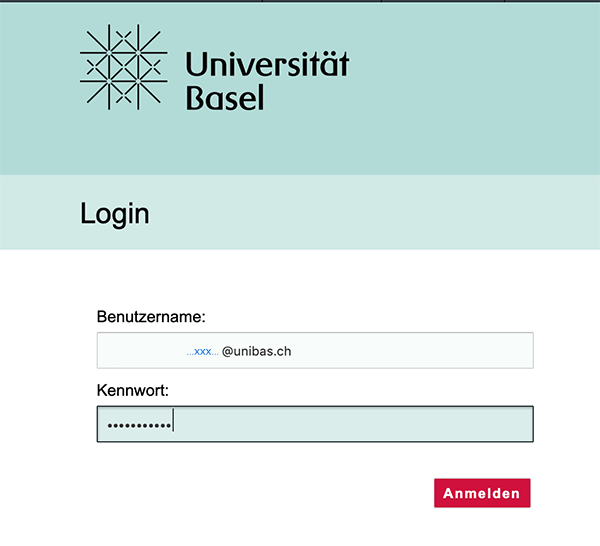This screenshot has height=546, width=600.
Task: Click the masked password dots
Action: pos(139,425)
